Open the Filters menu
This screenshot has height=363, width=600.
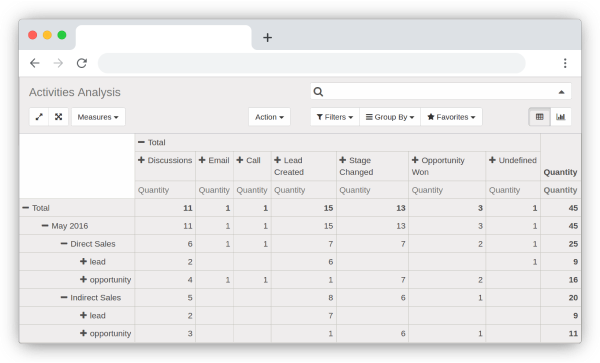tap(335, 117)
